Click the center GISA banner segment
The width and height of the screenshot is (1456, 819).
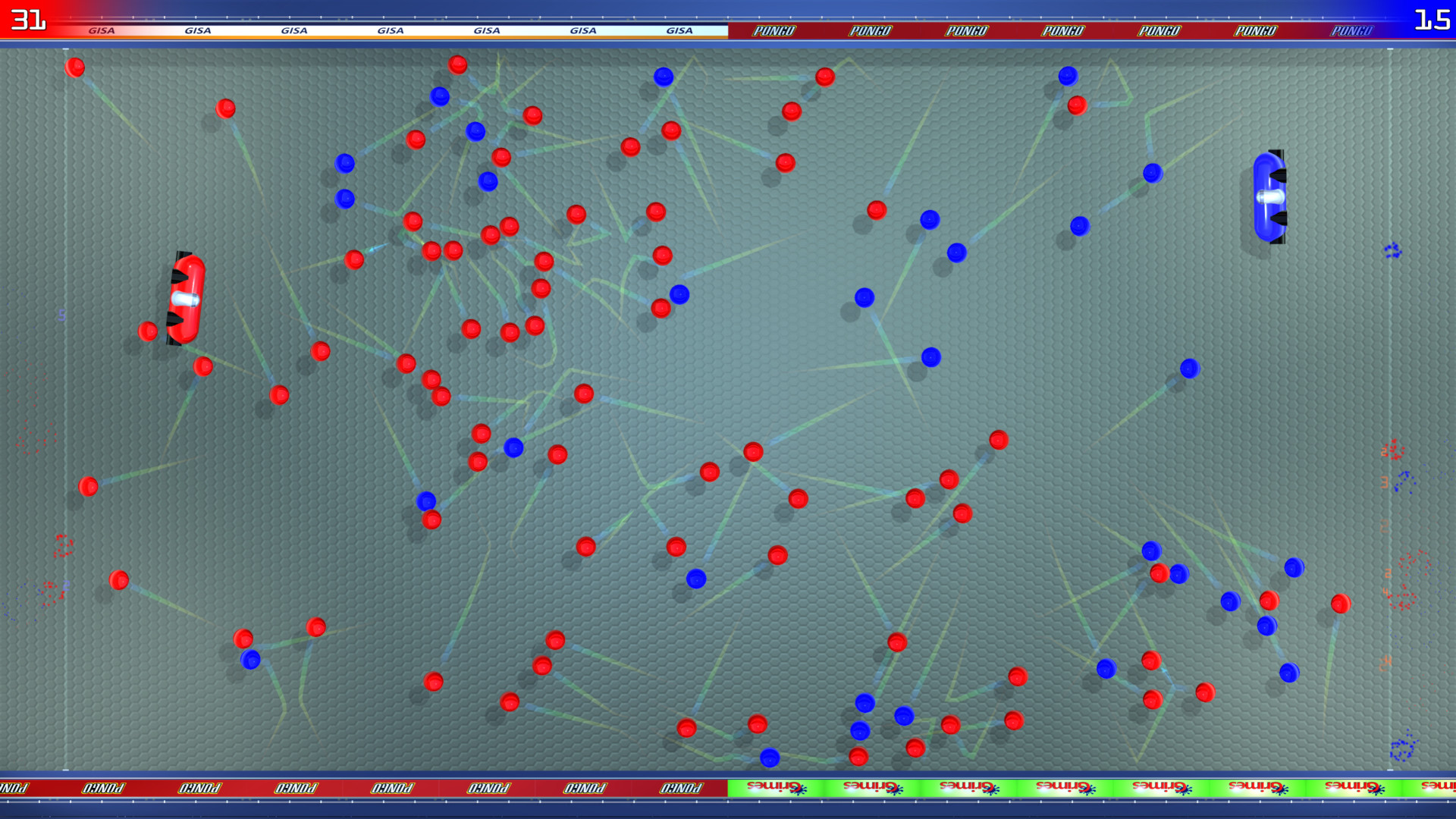click(389, 31)
